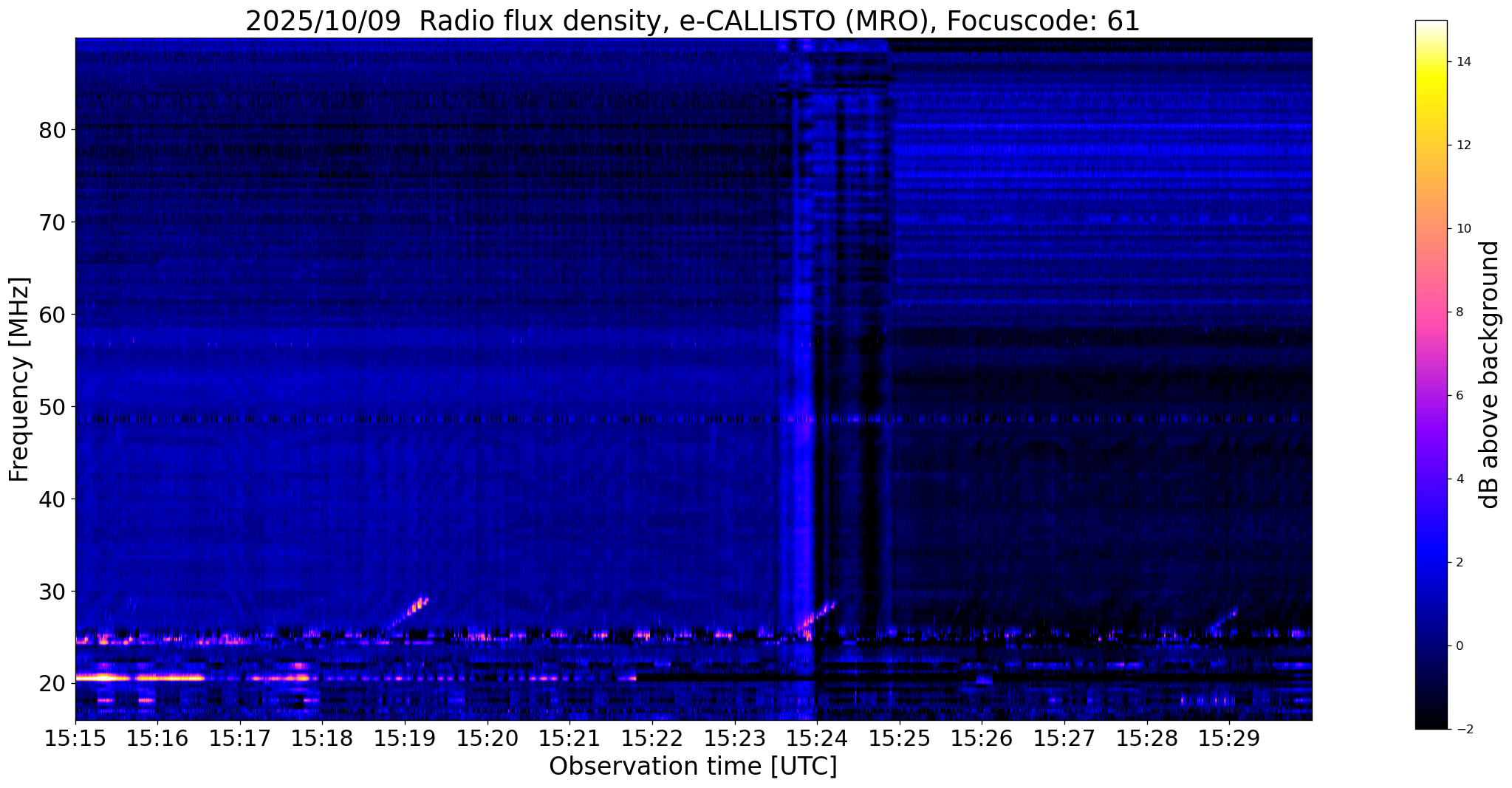Click the 15:17 time tick label
Image resolution: width=1512 pixels, height=788 pixels.
(x=240, y=738)
